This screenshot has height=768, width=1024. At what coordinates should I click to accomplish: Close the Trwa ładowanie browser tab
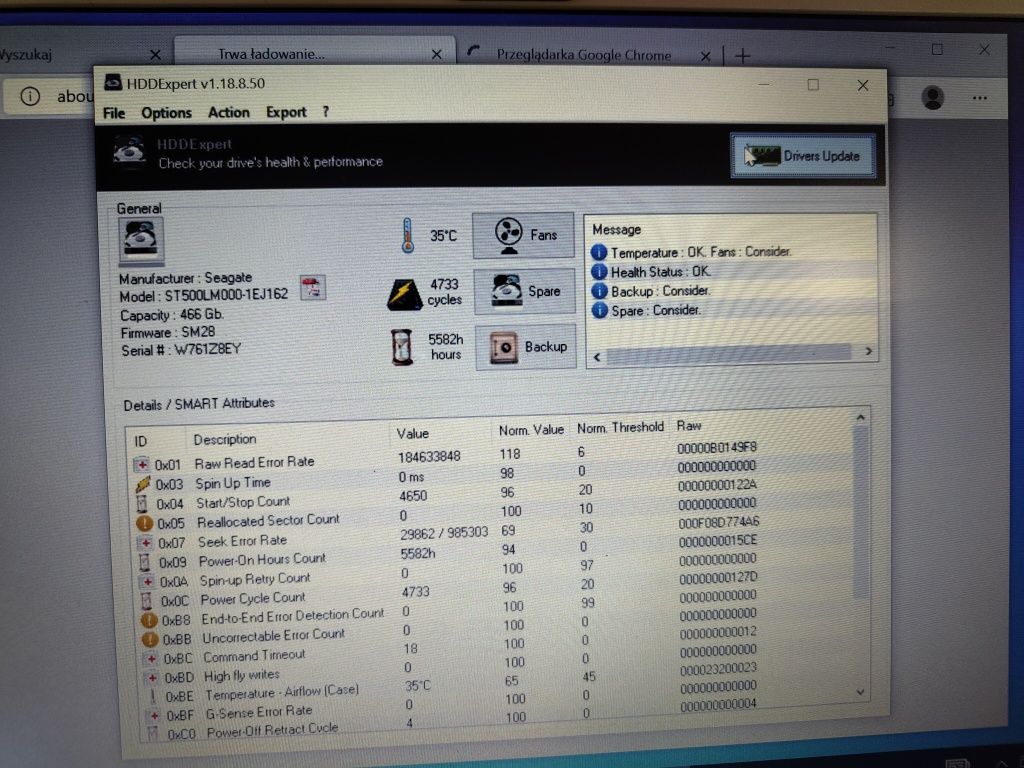(437, 55)
